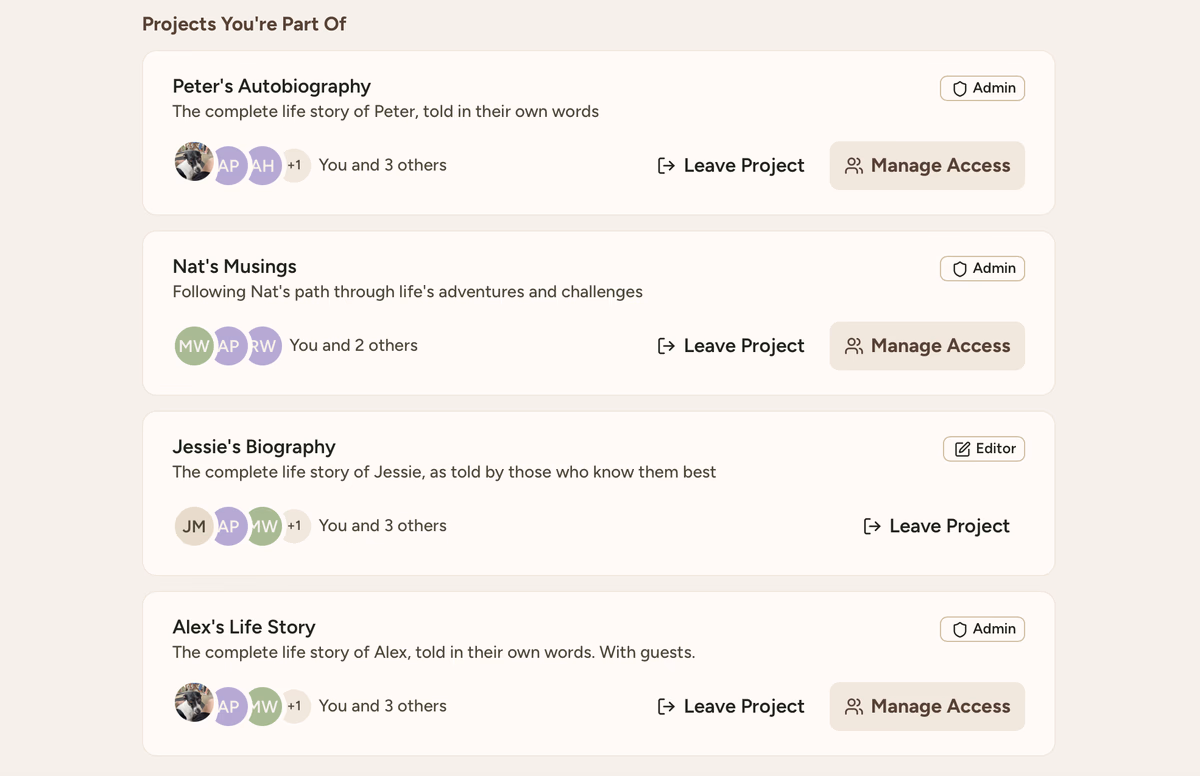The image size is (1200, 776).
Task: Click the +1 overflow in Peter's Autobiography
Action: click(x=296, y=166)
